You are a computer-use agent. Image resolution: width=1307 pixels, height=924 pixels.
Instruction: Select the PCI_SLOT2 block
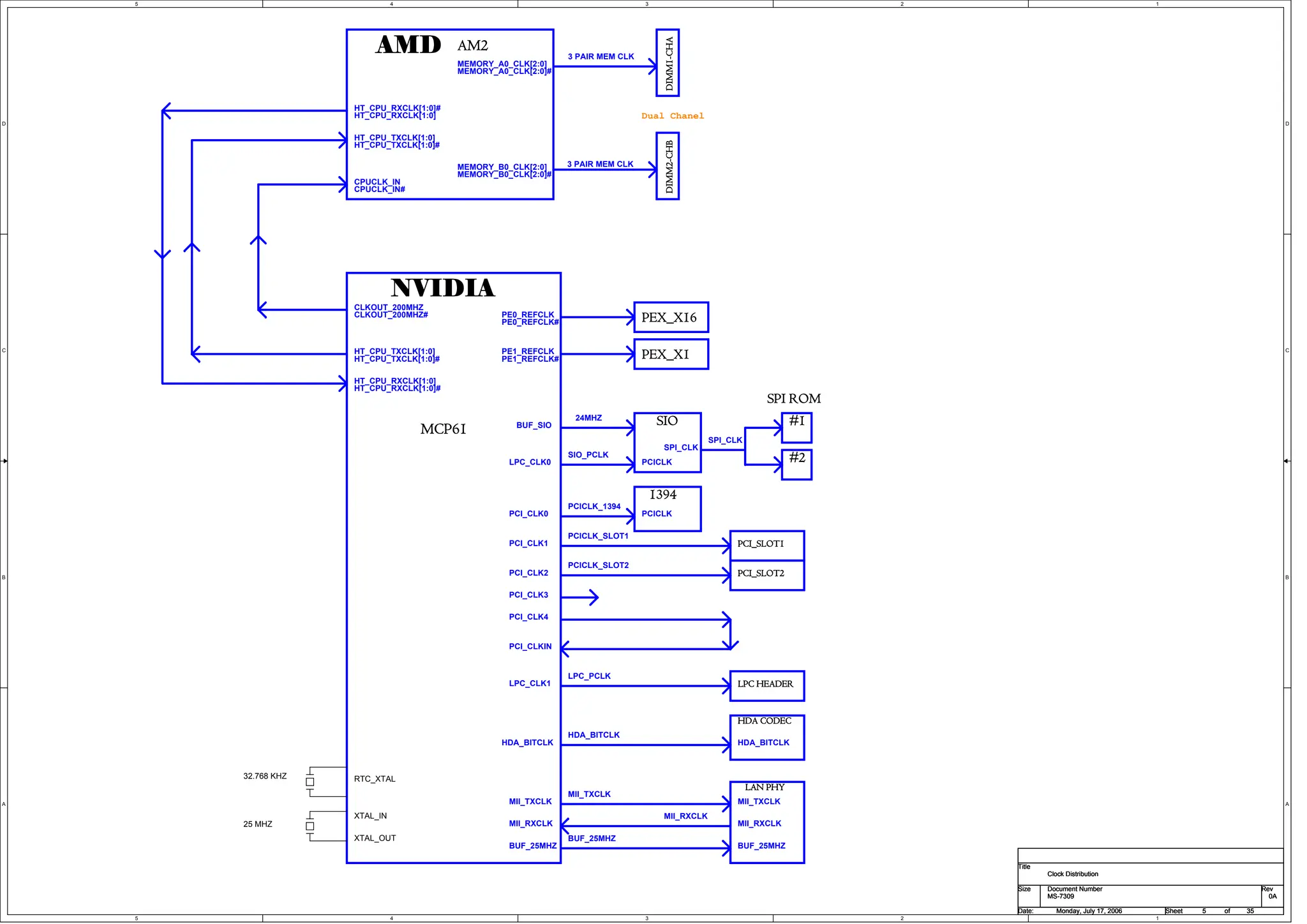[766, 576]
